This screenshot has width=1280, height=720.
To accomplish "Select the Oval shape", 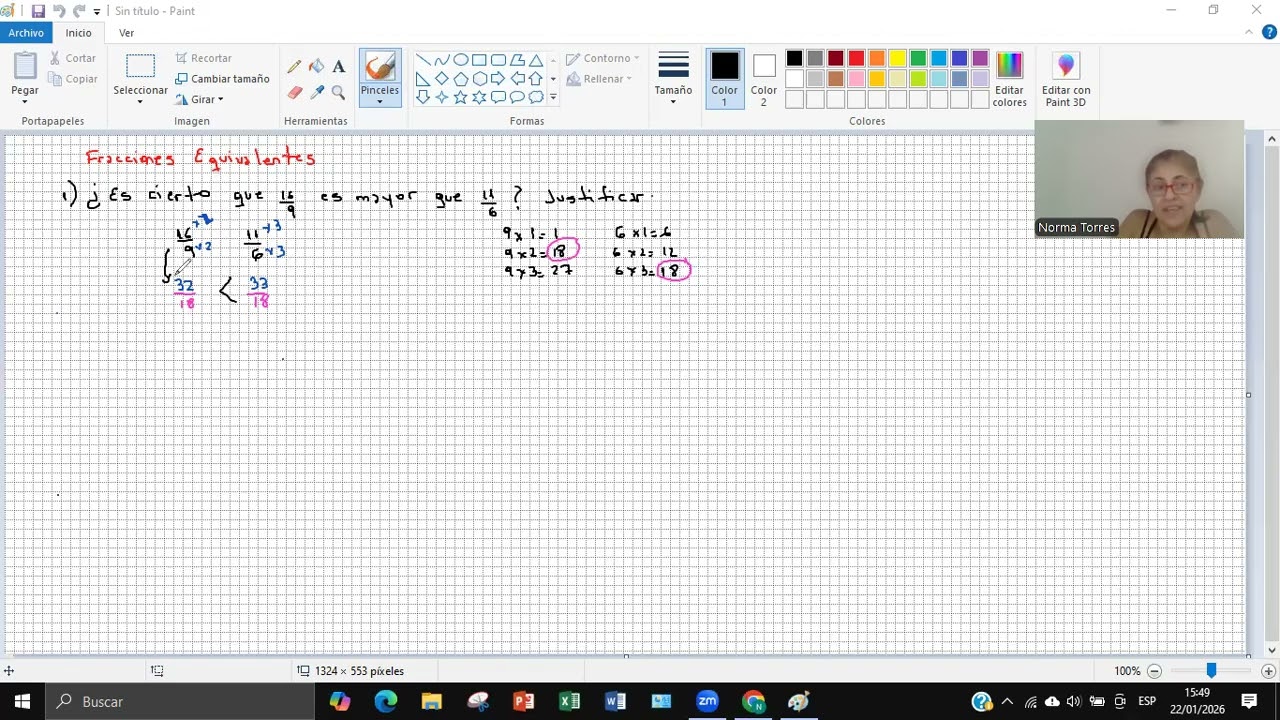I will [x=460, y=60].
